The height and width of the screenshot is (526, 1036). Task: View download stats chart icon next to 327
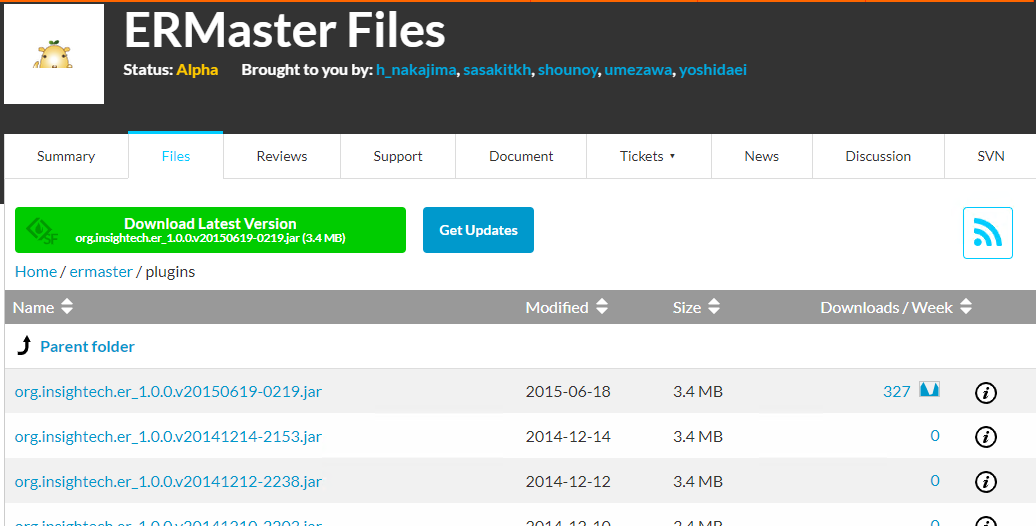[x=929, y=390]
